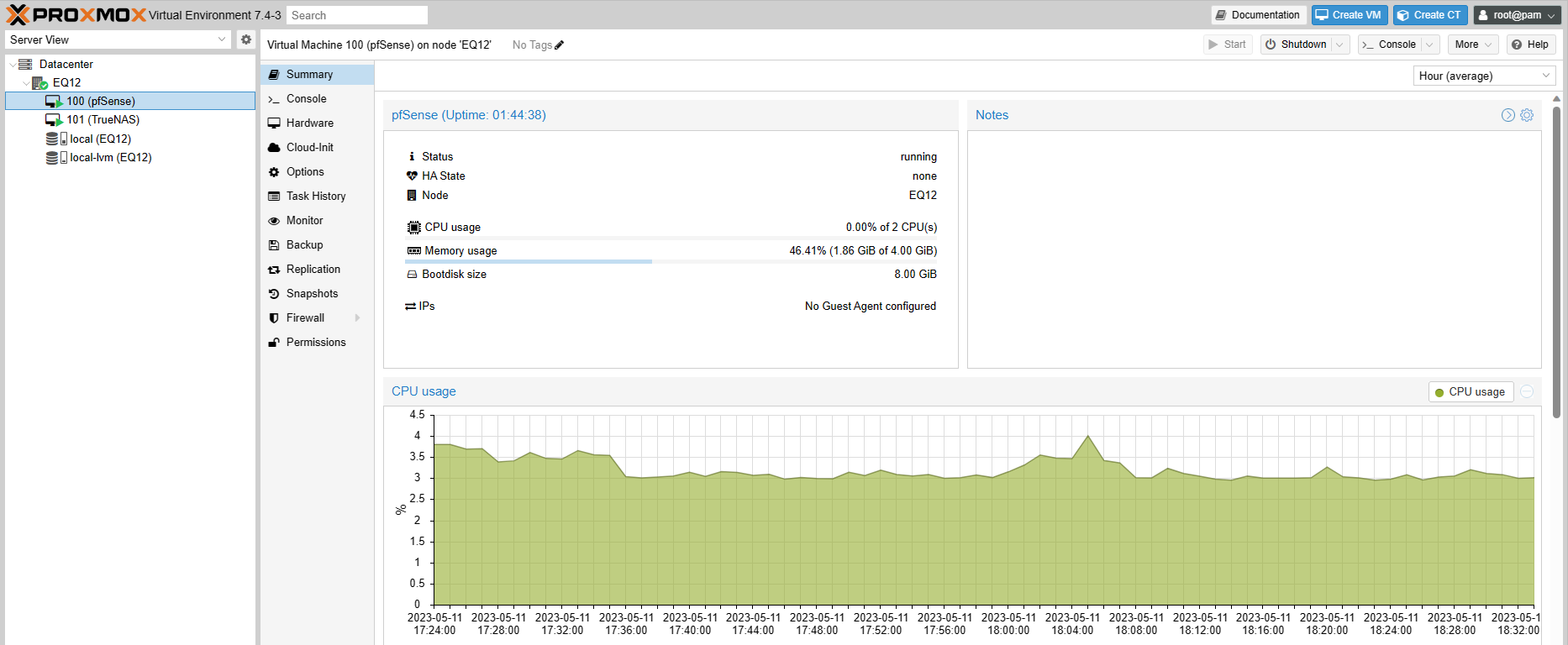Click the Documentation button
The image size is (1568, 645).
[x=1258, y=15]
